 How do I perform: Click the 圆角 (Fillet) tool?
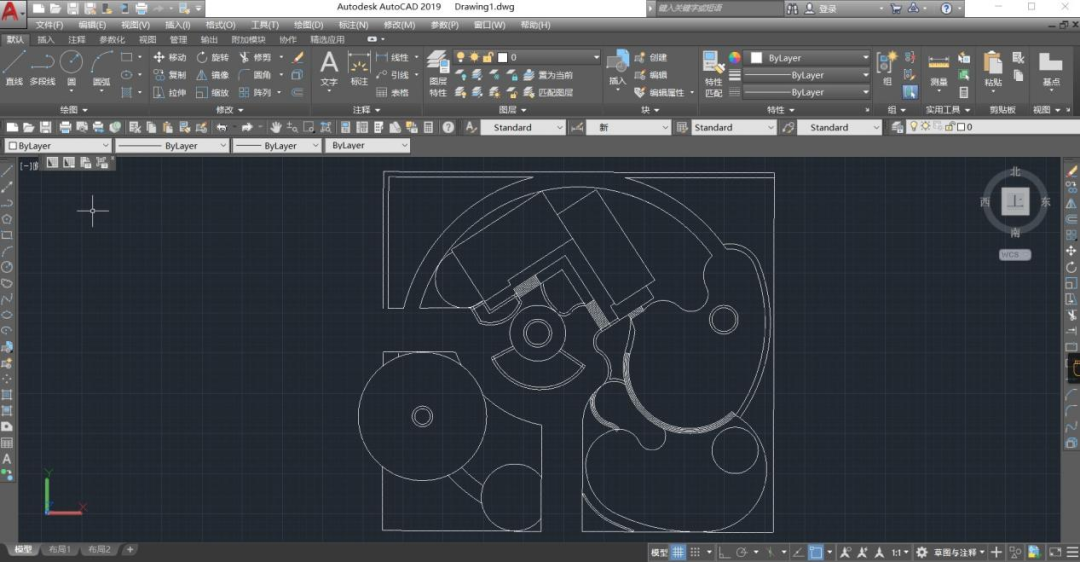click(255, 74)
